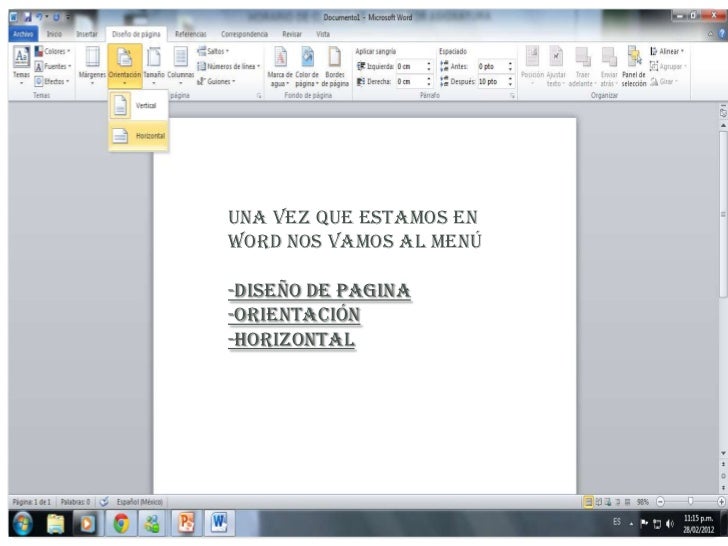This screenshot has width=728, height=546.
Task: Open Windows Explorer folder in taskbar
Action: [55, 524]
